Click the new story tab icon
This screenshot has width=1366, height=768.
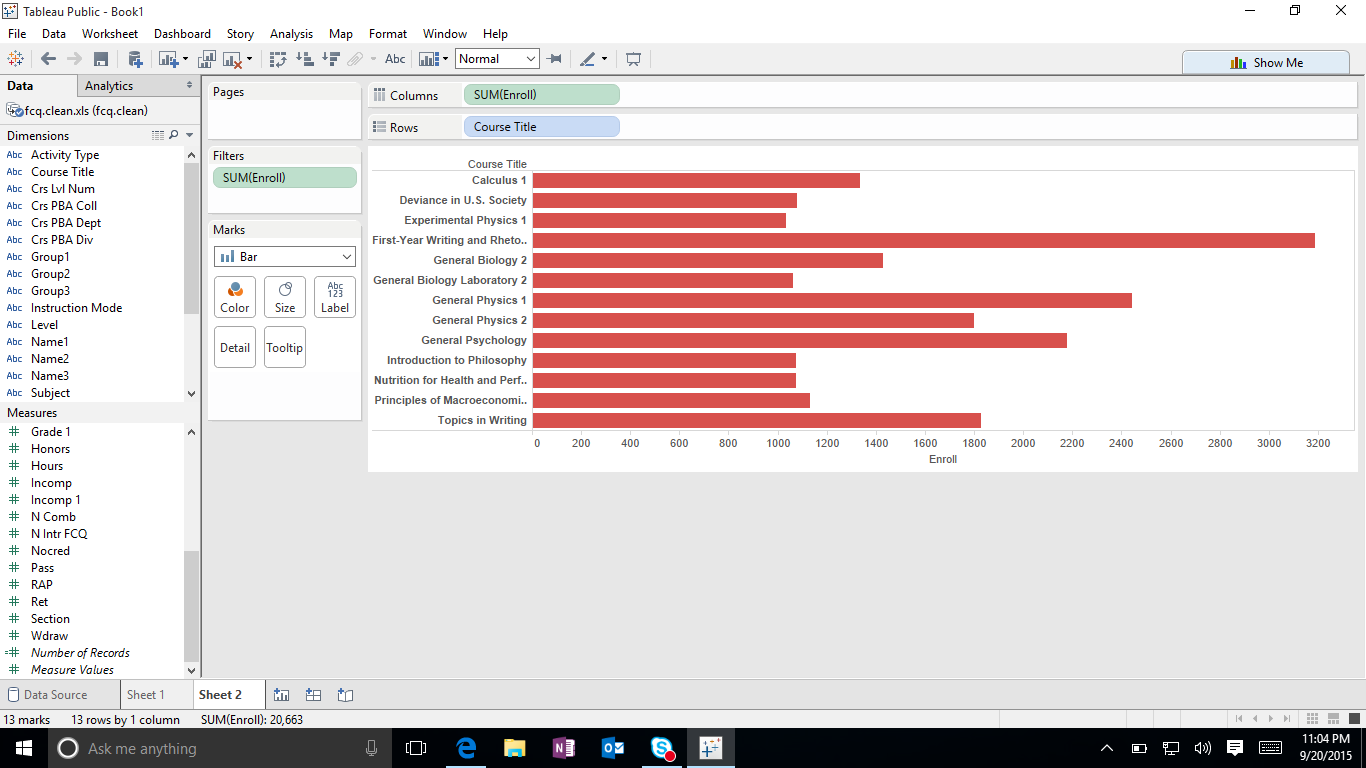pos(345,695)
